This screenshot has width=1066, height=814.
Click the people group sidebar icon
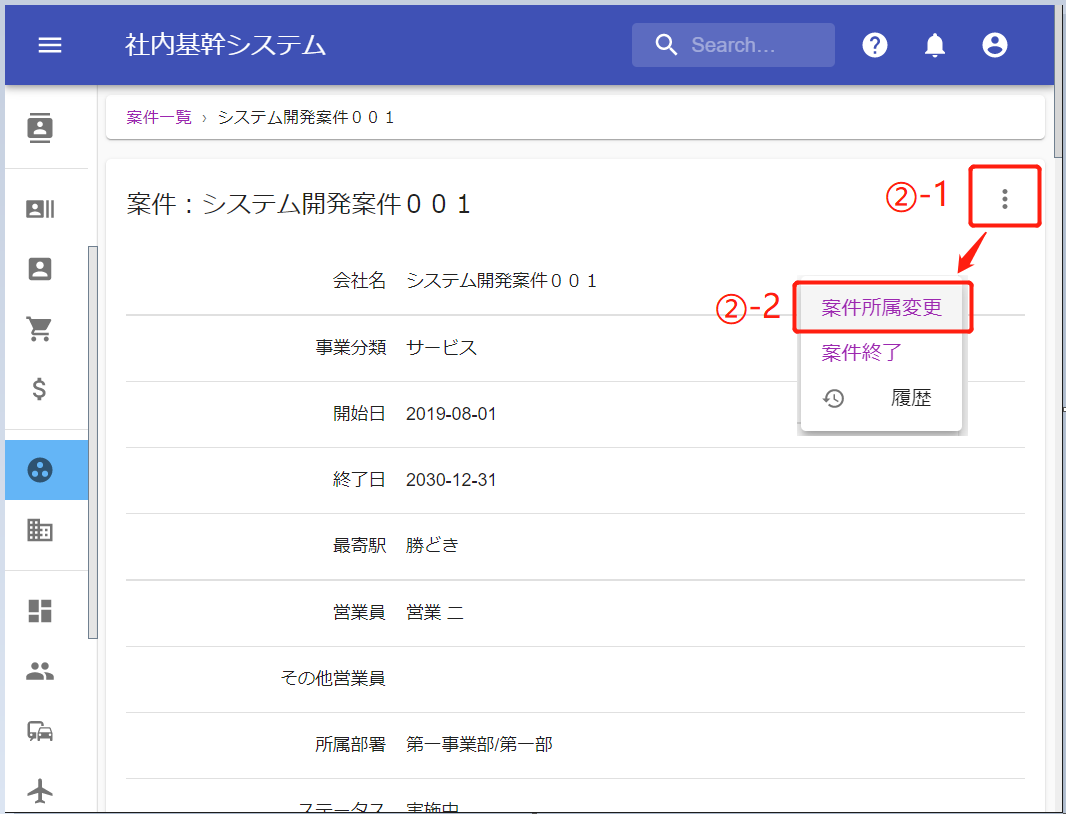[x=40, y=671]
